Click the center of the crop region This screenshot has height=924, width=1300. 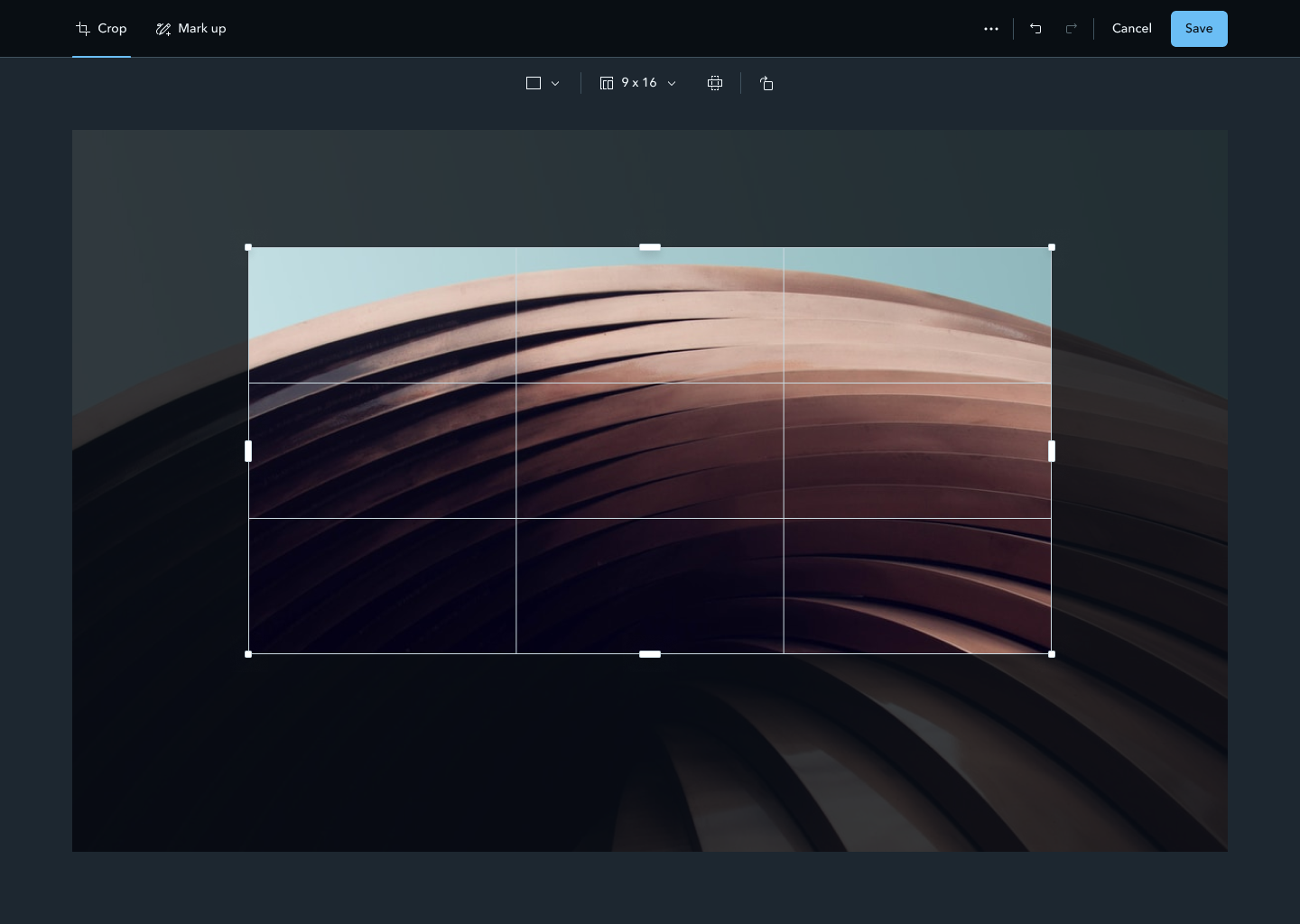pos(650,451)
